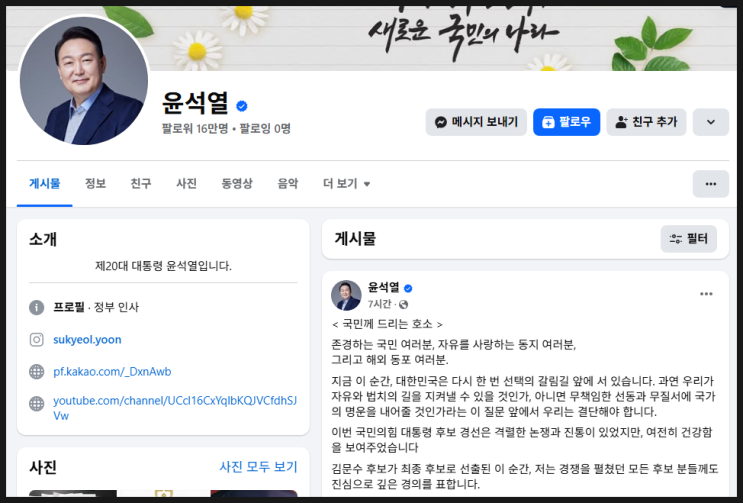This screenshot has width=743, height=503.
Task: Open the 필터 posts filter
Action: (x=689, y=239)
